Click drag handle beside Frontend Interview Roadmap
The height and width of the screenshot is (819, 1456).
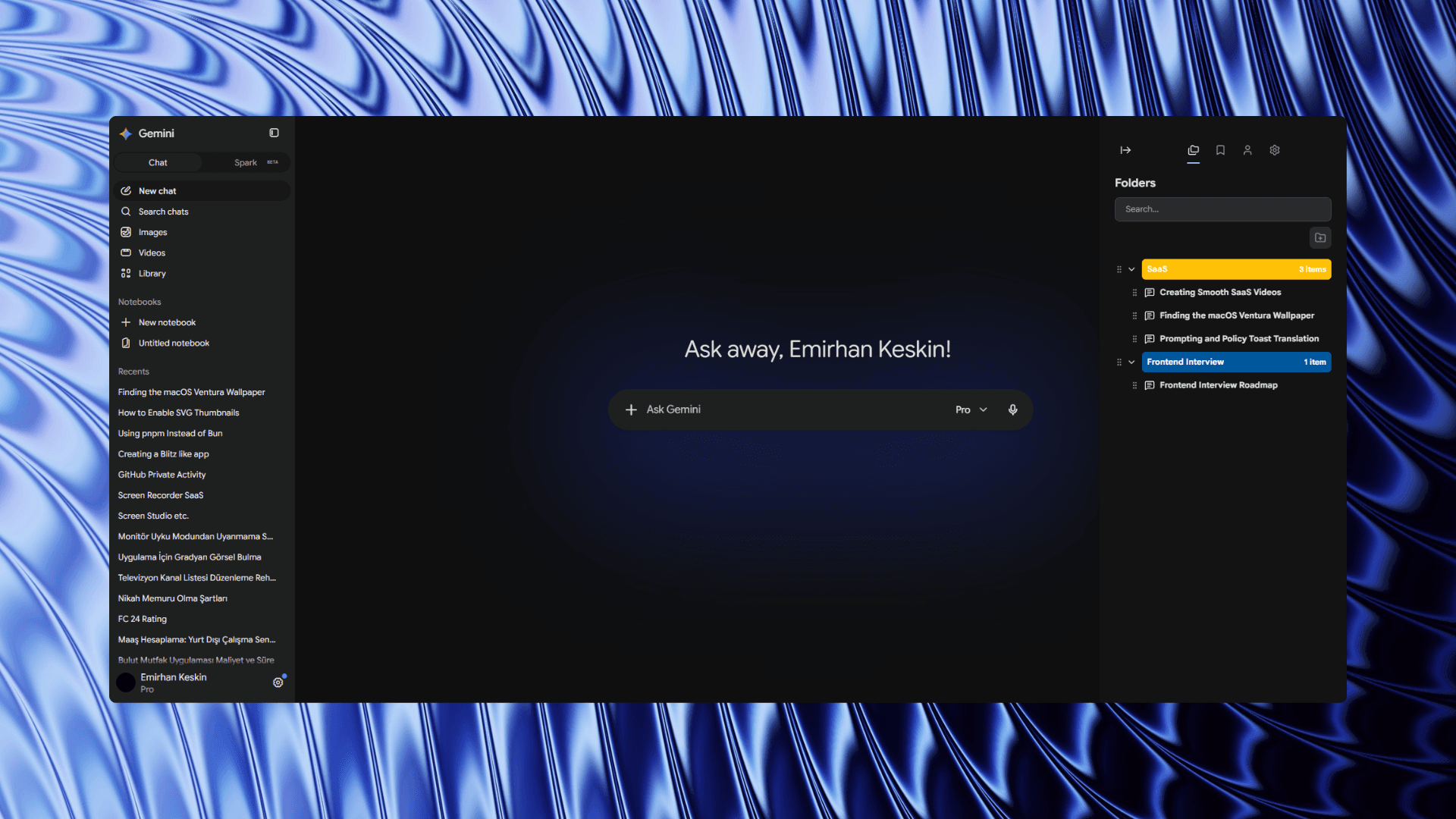click(1134, 385)
